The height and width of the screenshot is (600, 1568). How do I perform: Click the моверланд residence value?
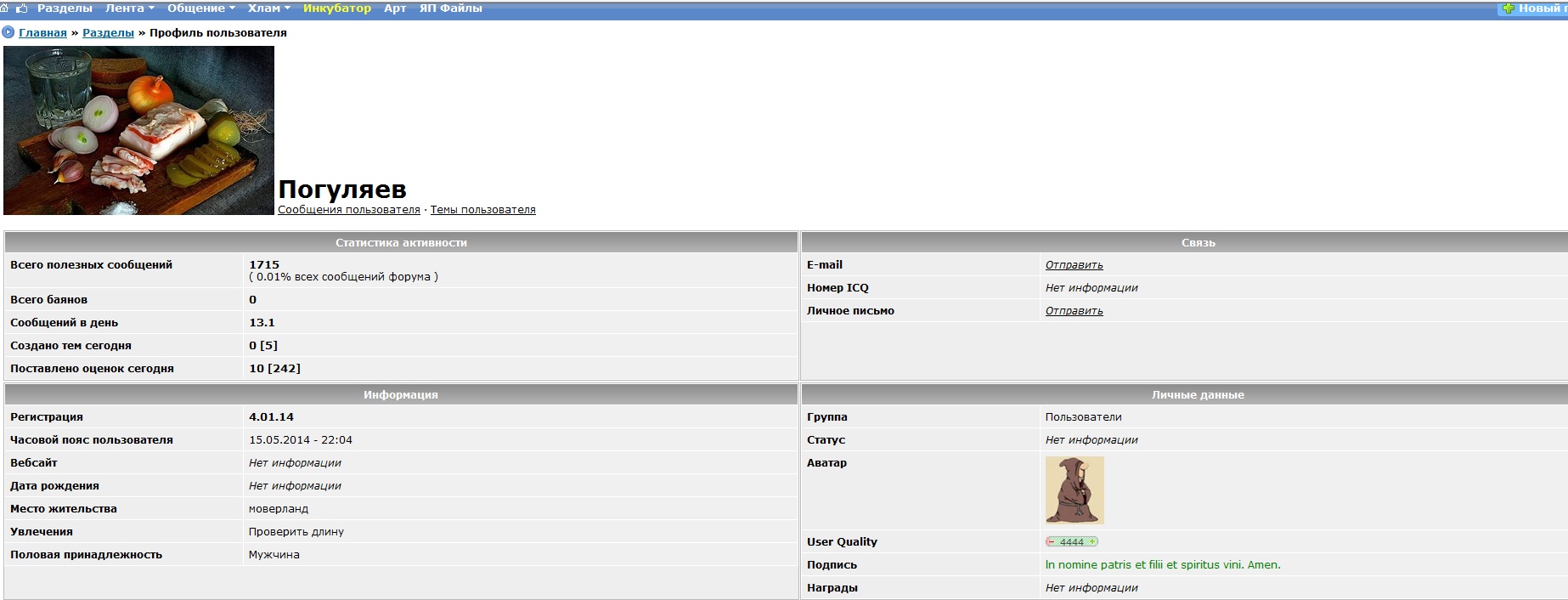pos(279,509)
